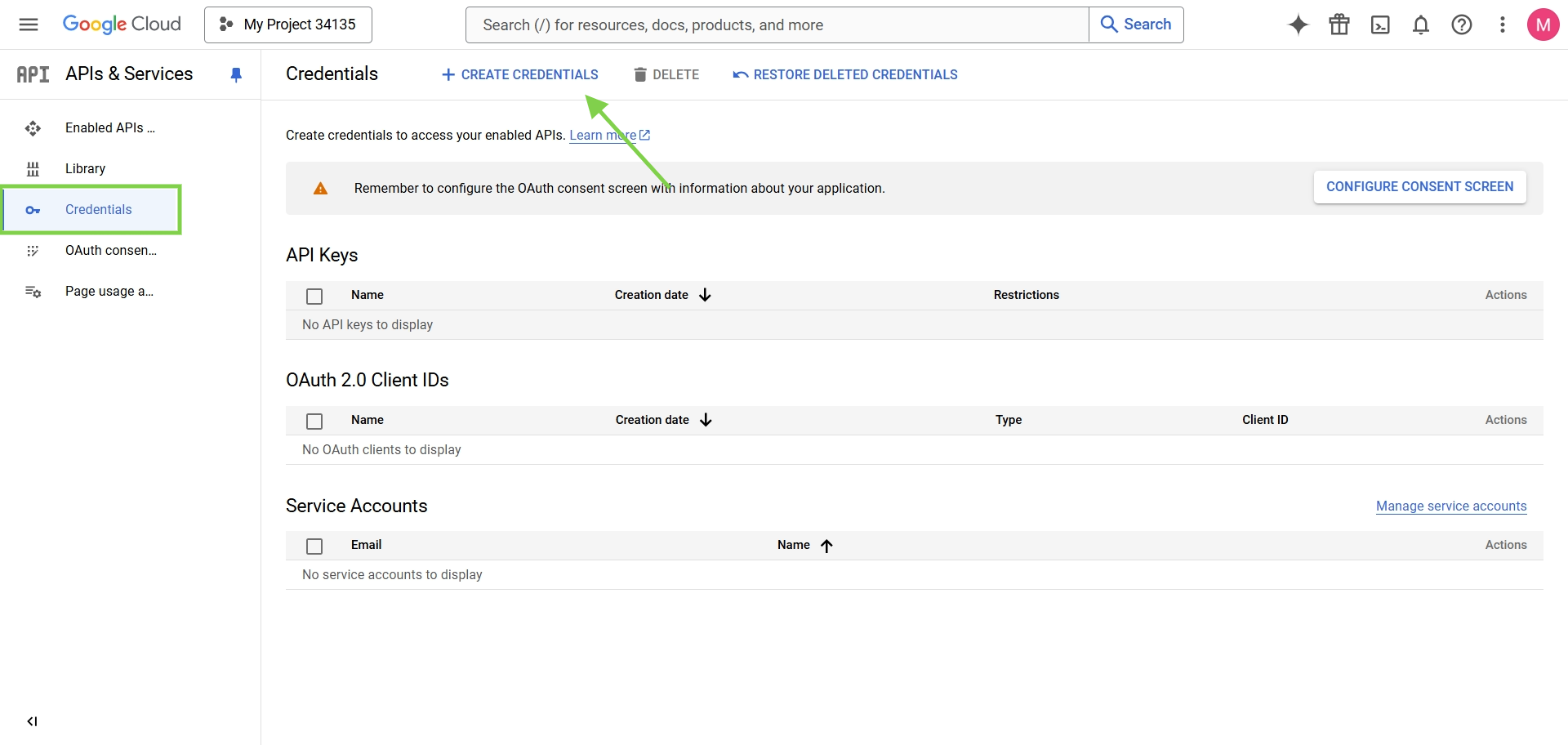Open Manage service accounts link
The width and height of the screenshot is (1568, 745).
coord(1451,506)
